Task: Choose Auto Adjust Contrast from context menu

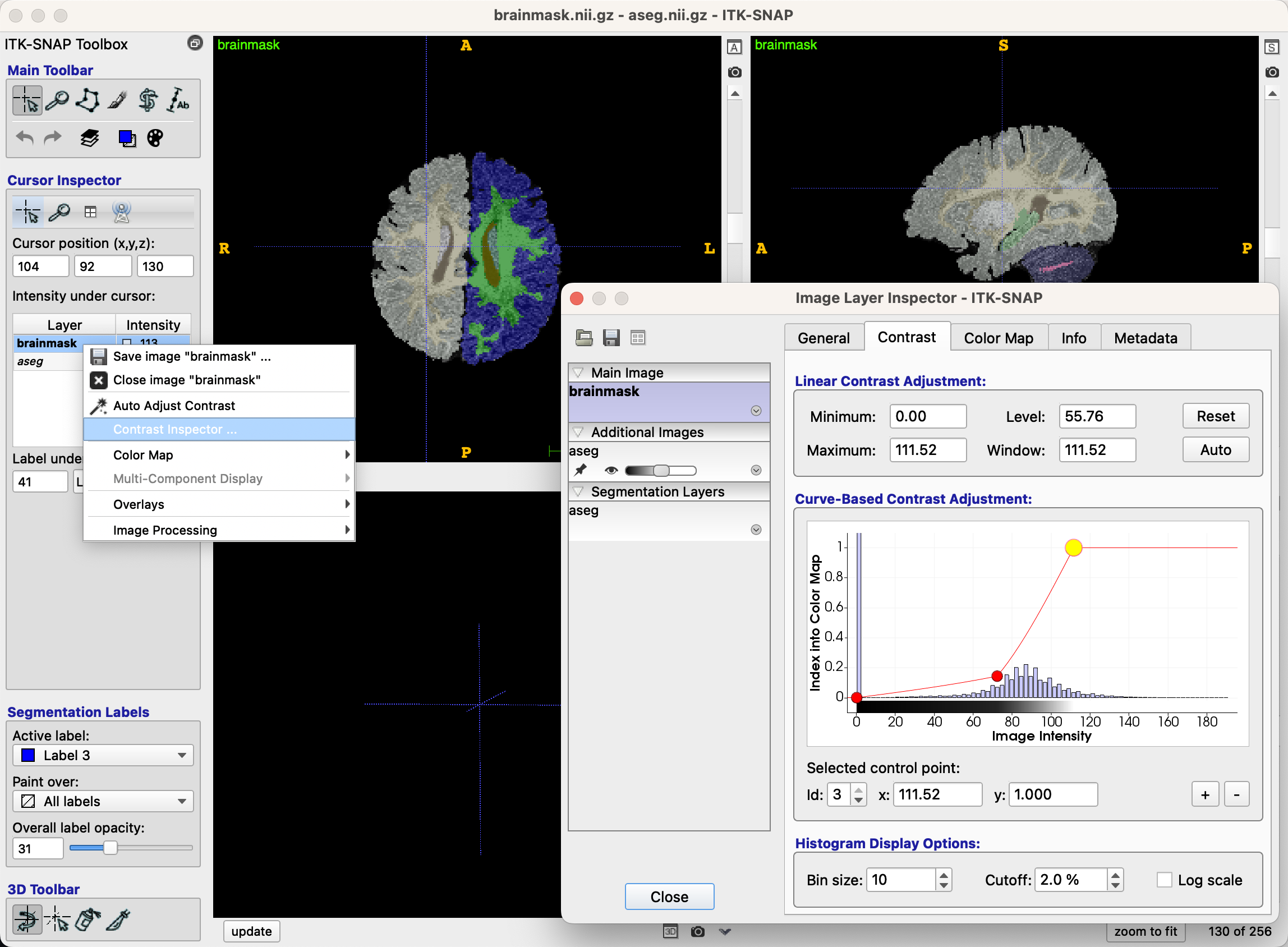Action: [x=174, y=405]
